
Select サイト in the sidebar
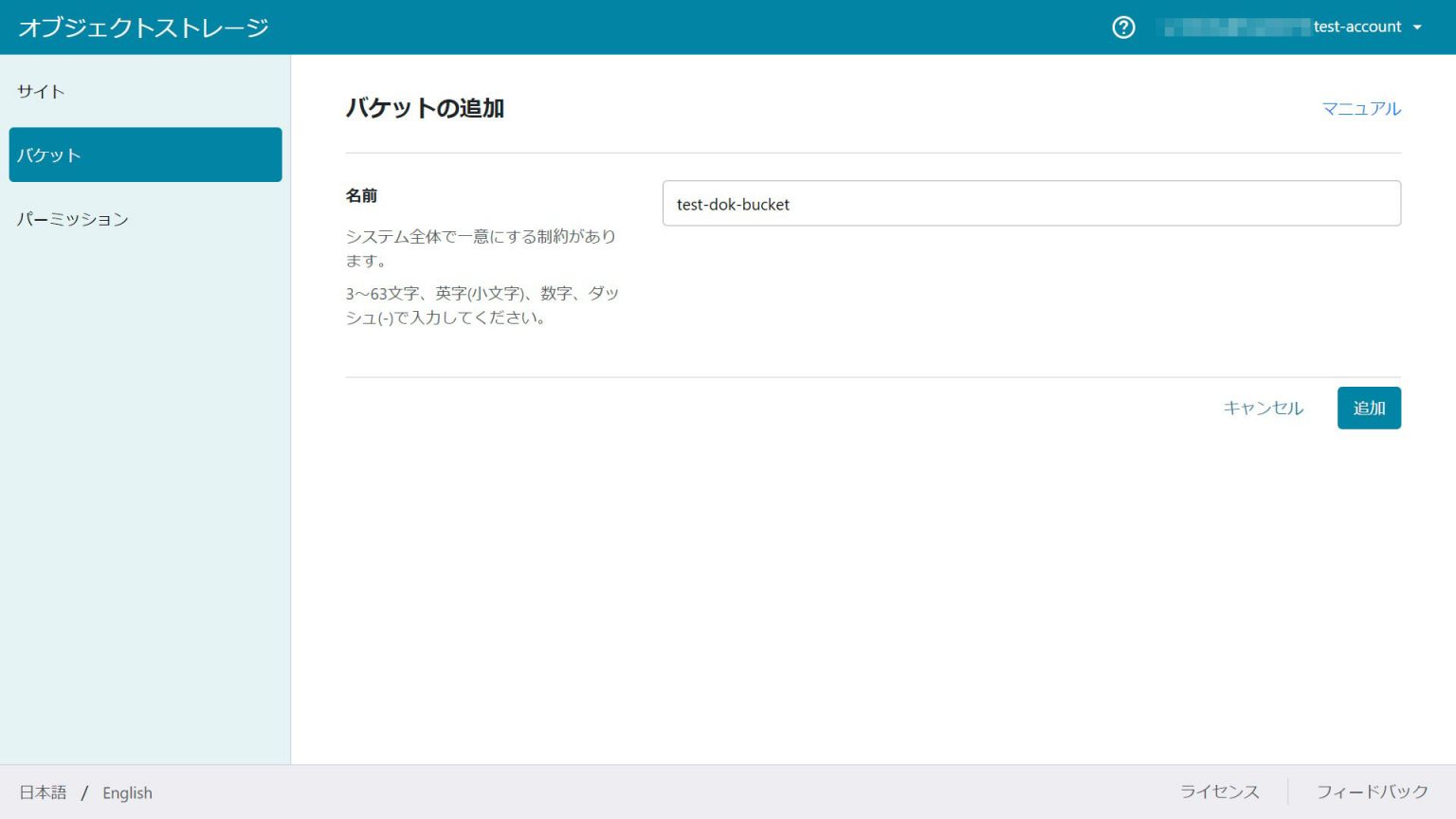40,91
